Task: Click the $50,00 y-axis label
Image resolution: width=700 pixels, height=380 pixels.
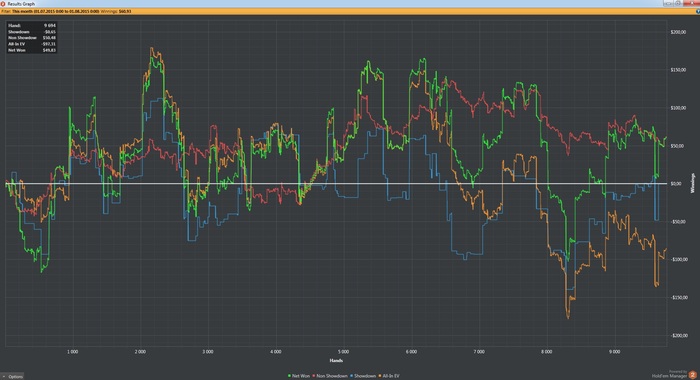Action: [677, 146]
